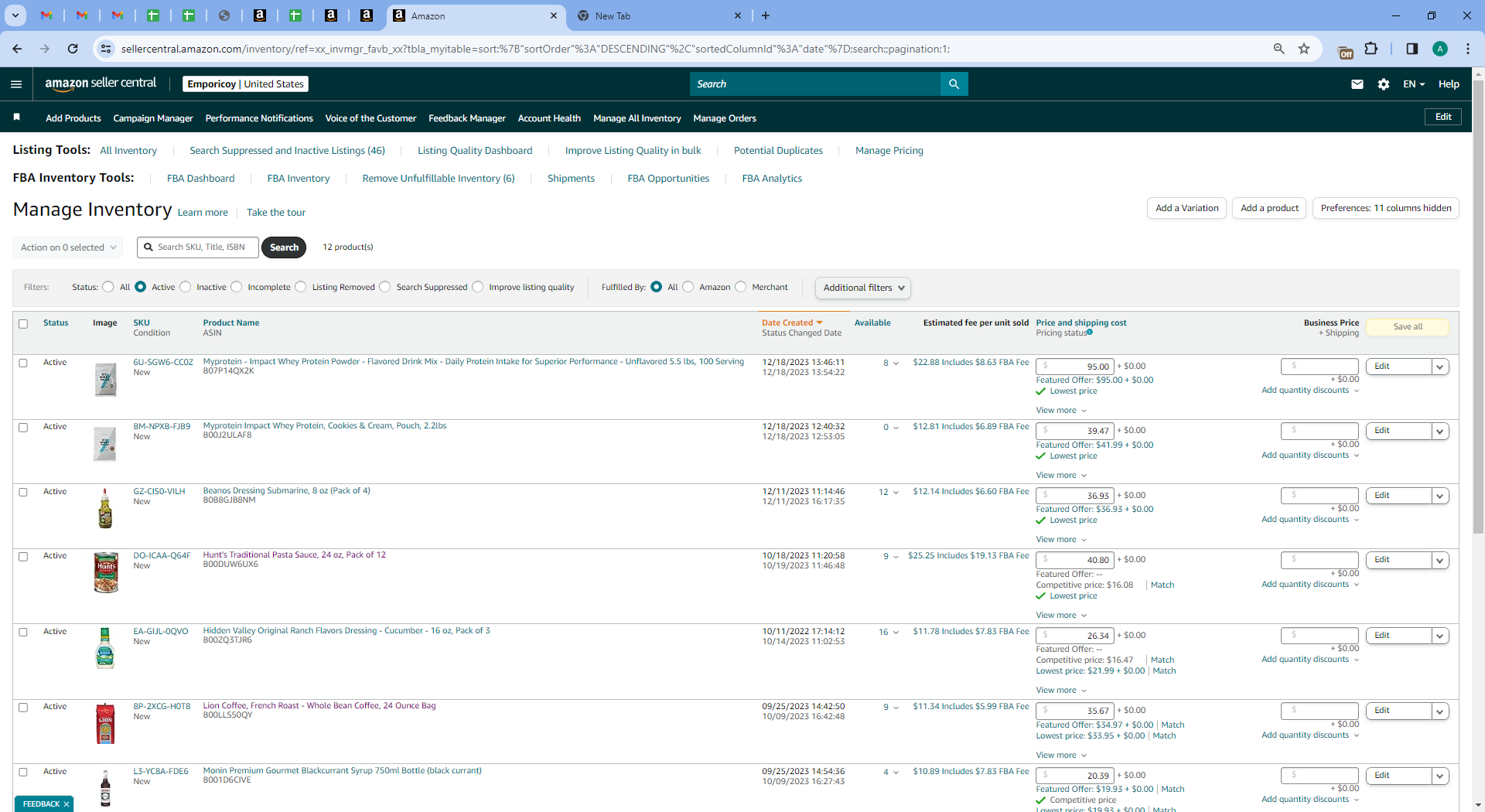Sort by the Date Created column header
Viewport: 1485px width, 812px height.
792,323
